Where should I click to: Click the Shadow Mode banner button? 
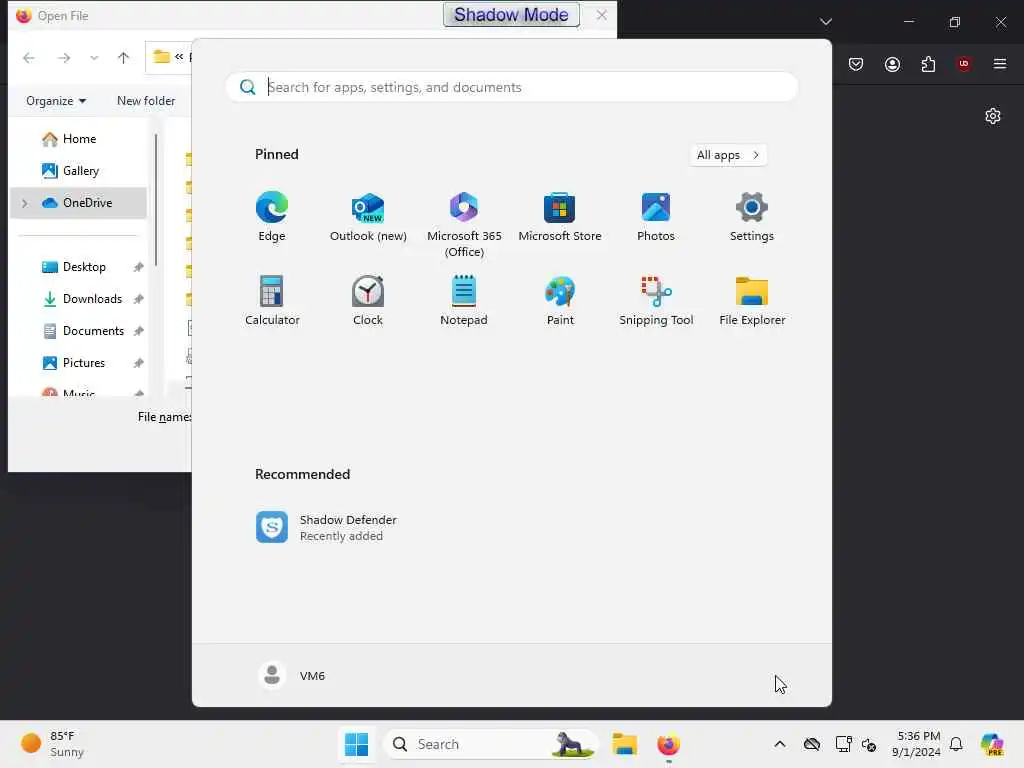coord(511,14)
